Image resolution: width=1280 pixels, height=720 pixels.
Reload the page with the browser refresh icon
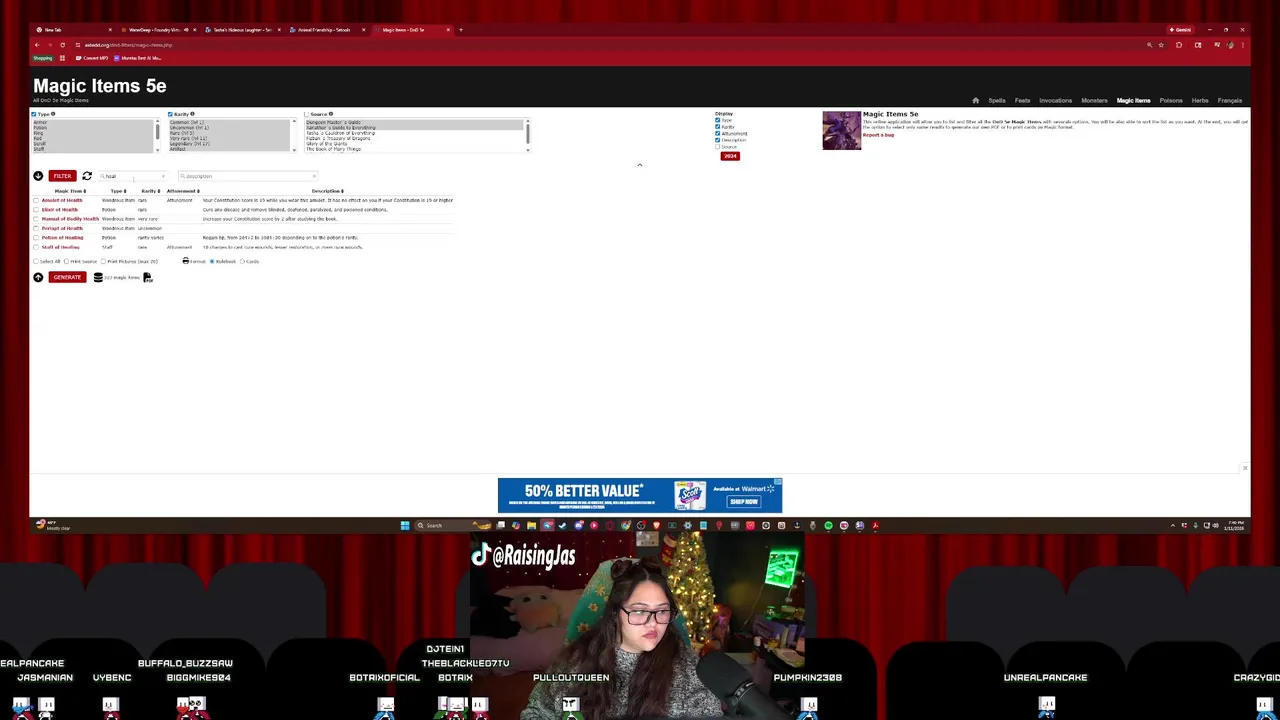[x=62, y=45]
